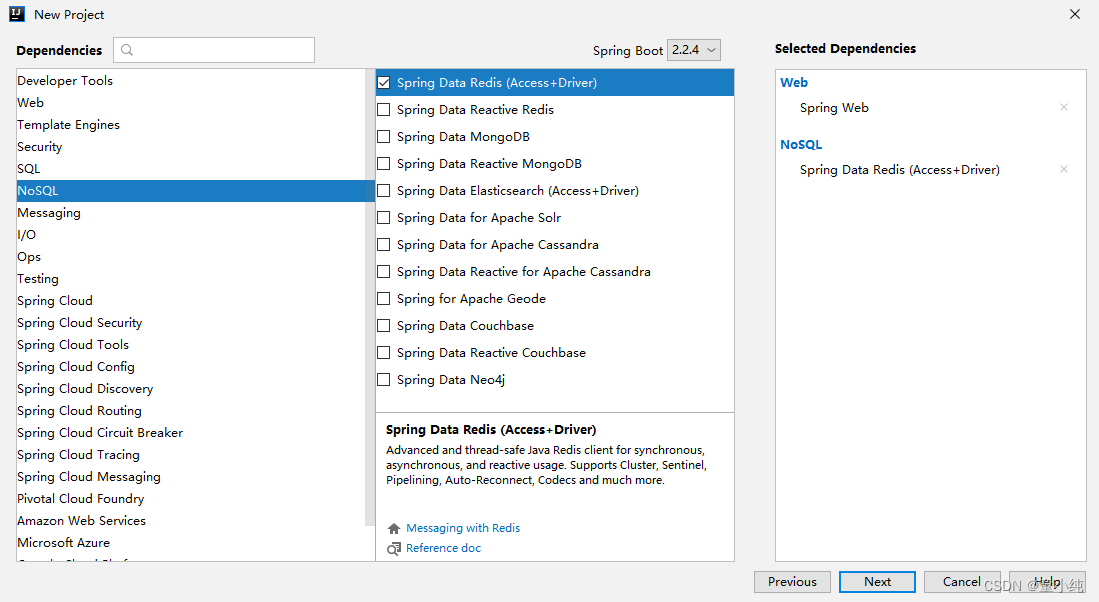This screenshot has width=1099, height=602.
Task: Check the Spring Data Elasticsearch dependency
Action: (x=384, y=191)
